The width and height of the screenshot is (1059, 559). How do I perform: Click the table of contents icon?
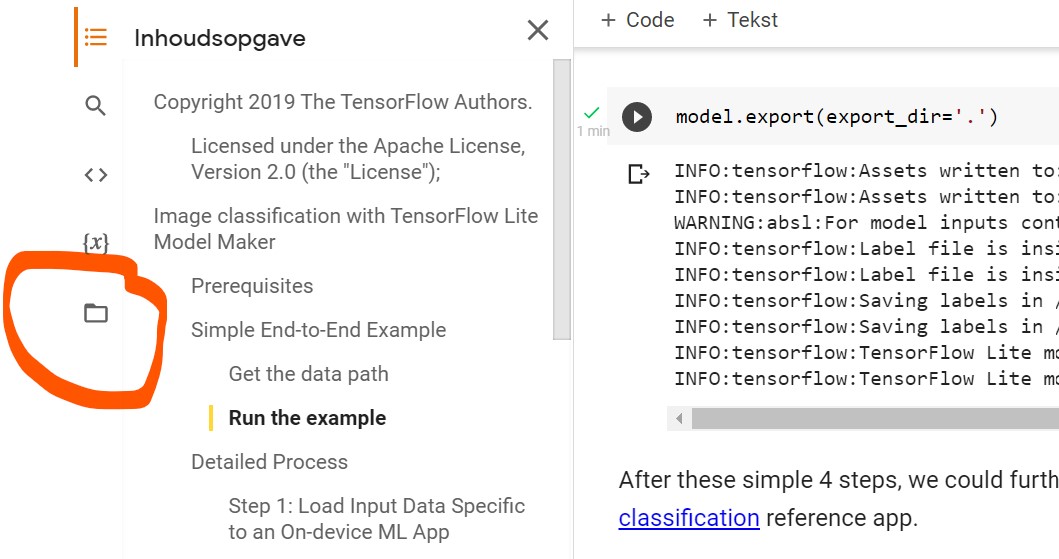click(95, 38)
